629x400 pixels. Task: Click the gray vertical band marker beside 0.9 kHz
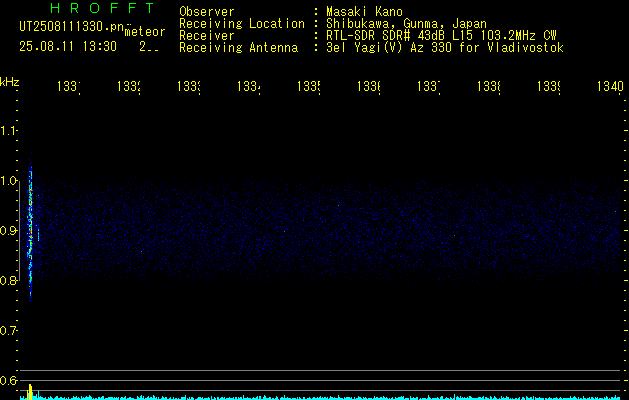19,230
